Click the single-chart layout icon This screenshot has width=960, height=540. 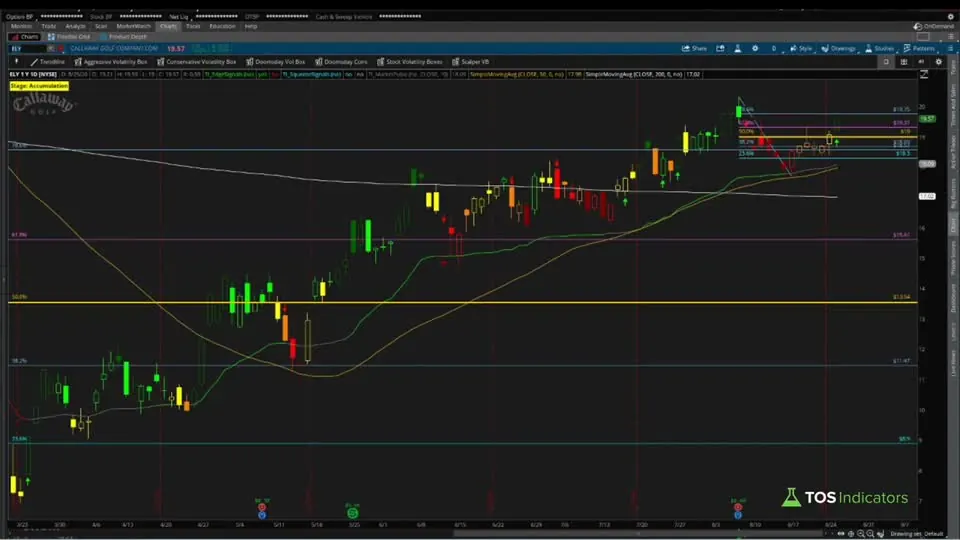tap(886, 62)
